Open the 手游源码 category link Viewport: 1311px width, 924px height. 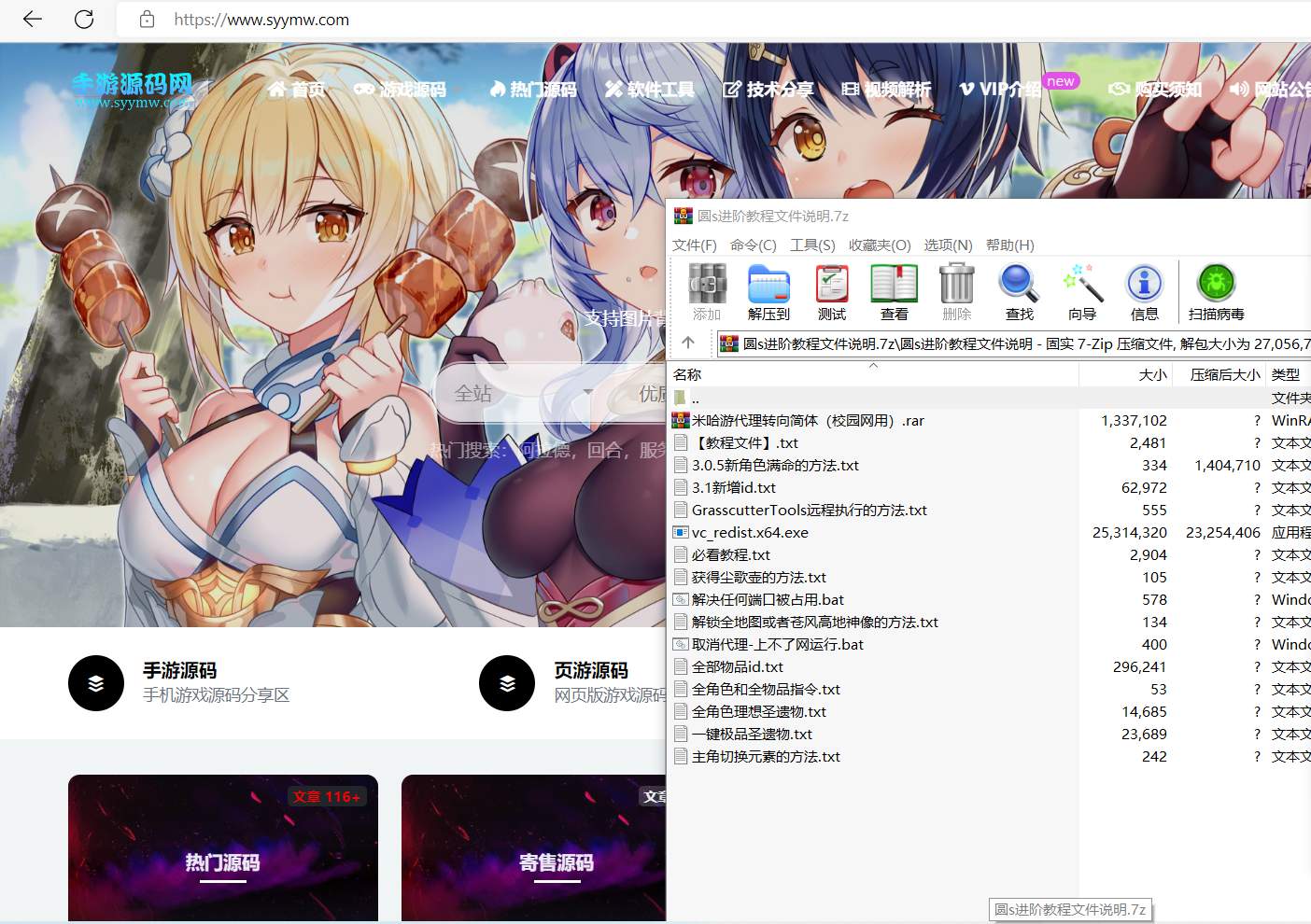pyautogui.click(x=179, y=671)
